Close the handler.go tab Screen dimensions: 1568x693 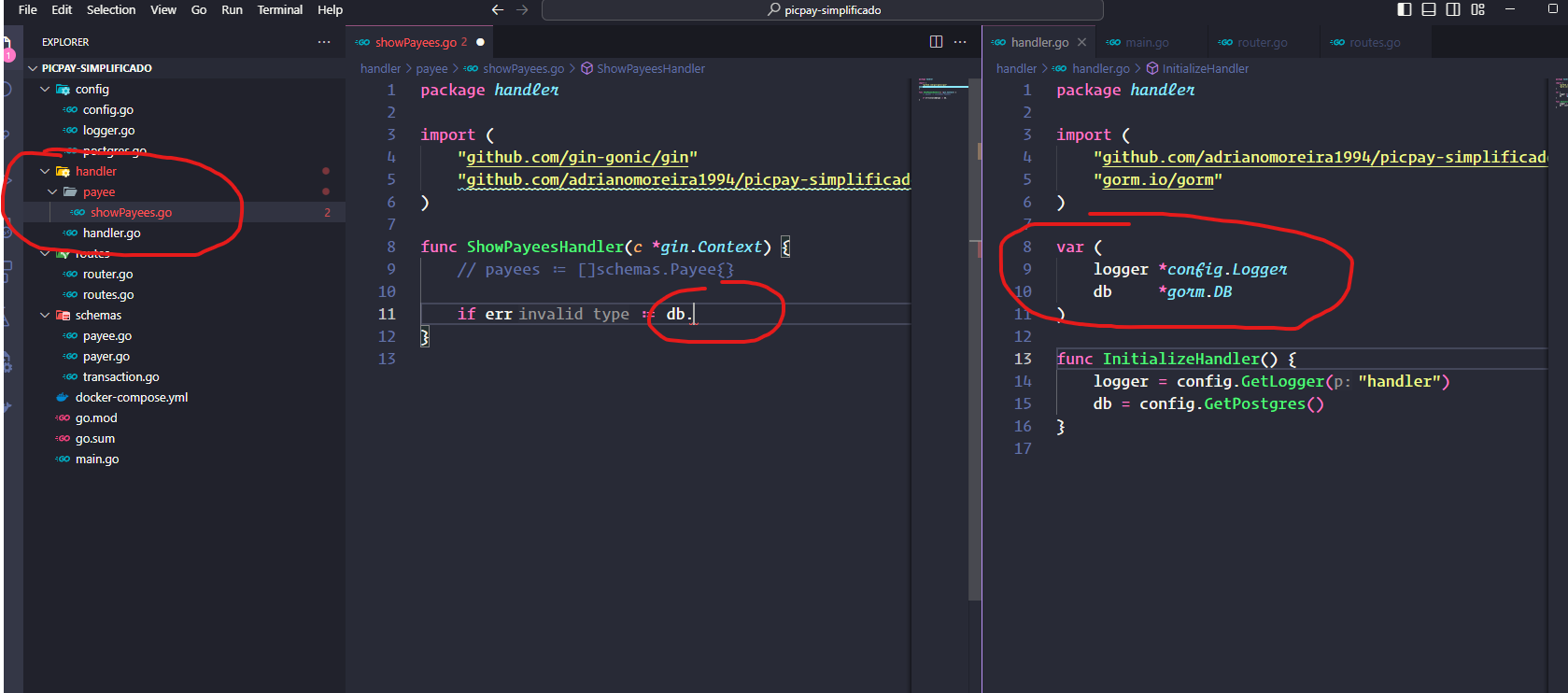pos(1081,42)
